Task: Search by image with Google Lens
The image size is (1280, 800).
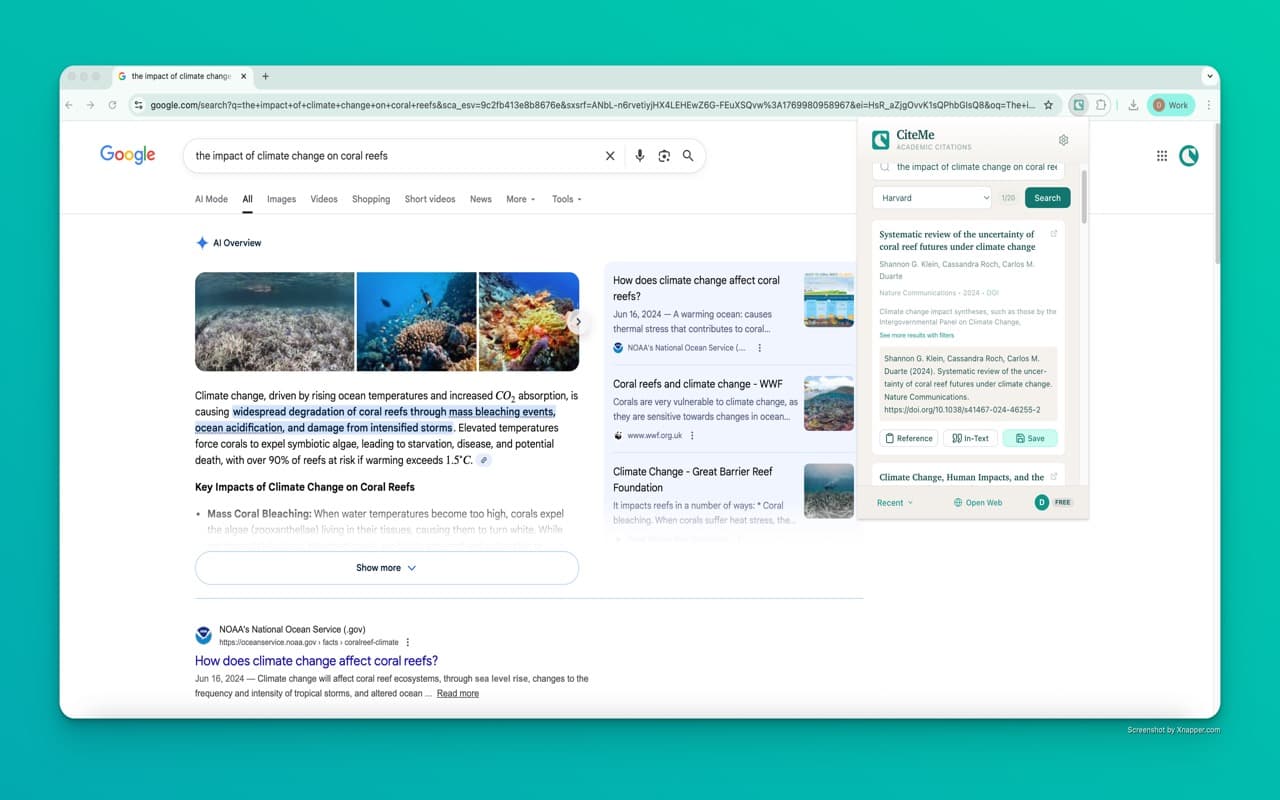Action: [664, 156]
